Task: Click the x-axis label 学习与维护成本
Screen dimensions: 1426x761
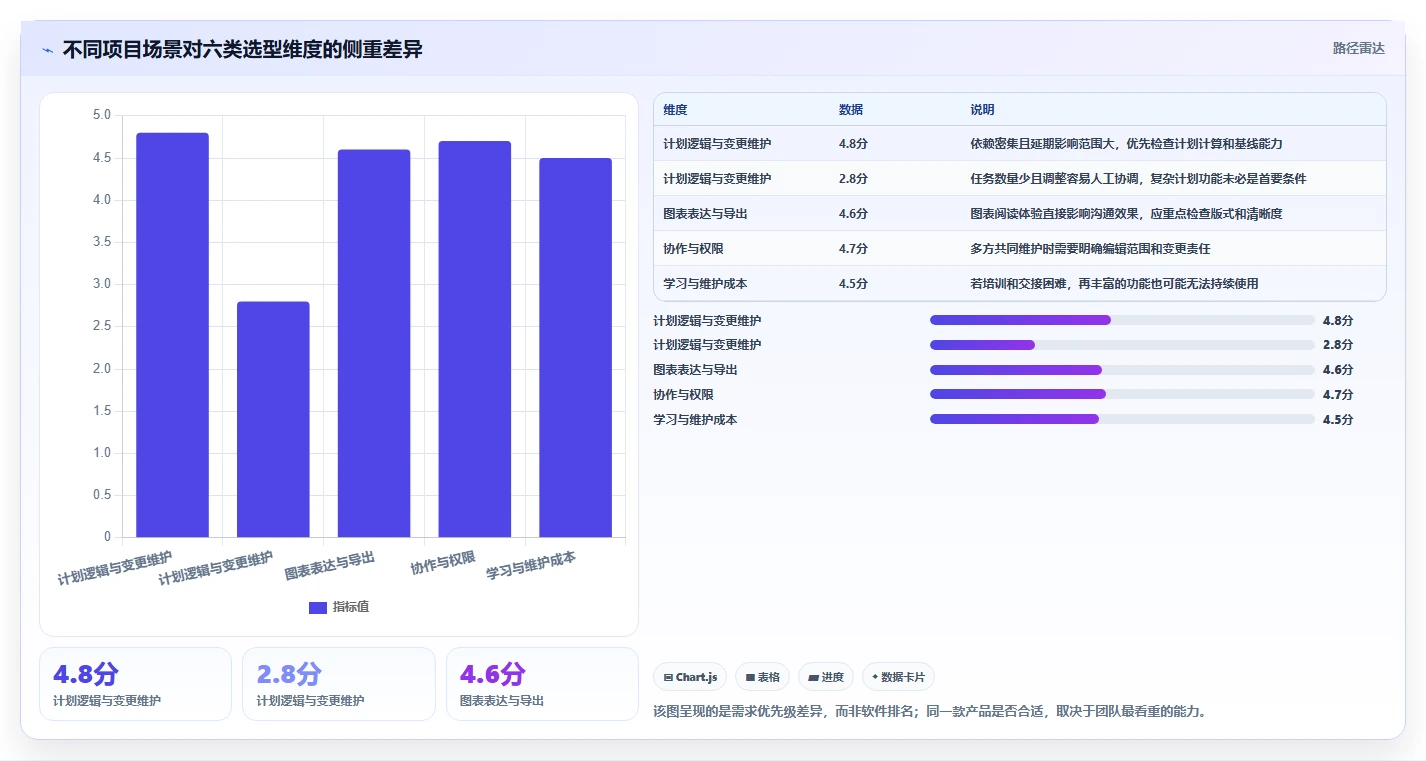Action: [531, 566]
